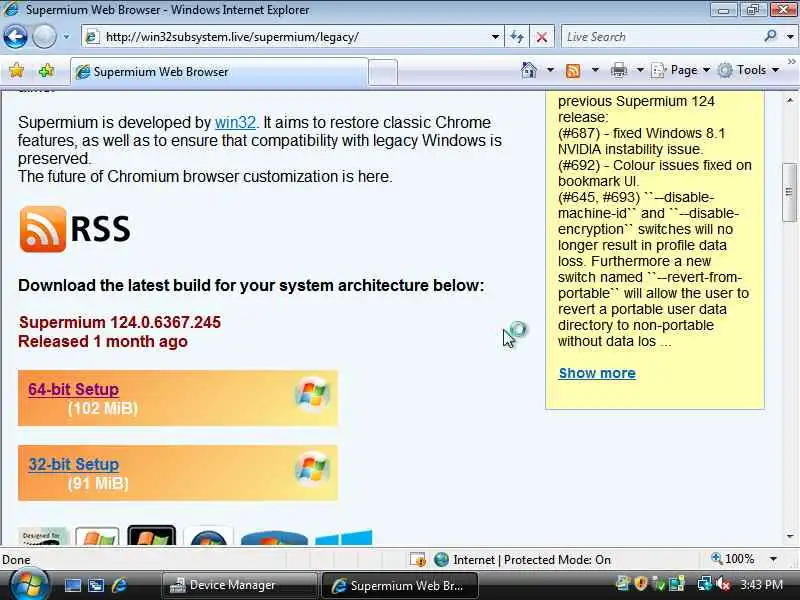
Task: Add to Favorites with the plus-star icon
Action: pyautogui.click(x=46, y=70)
